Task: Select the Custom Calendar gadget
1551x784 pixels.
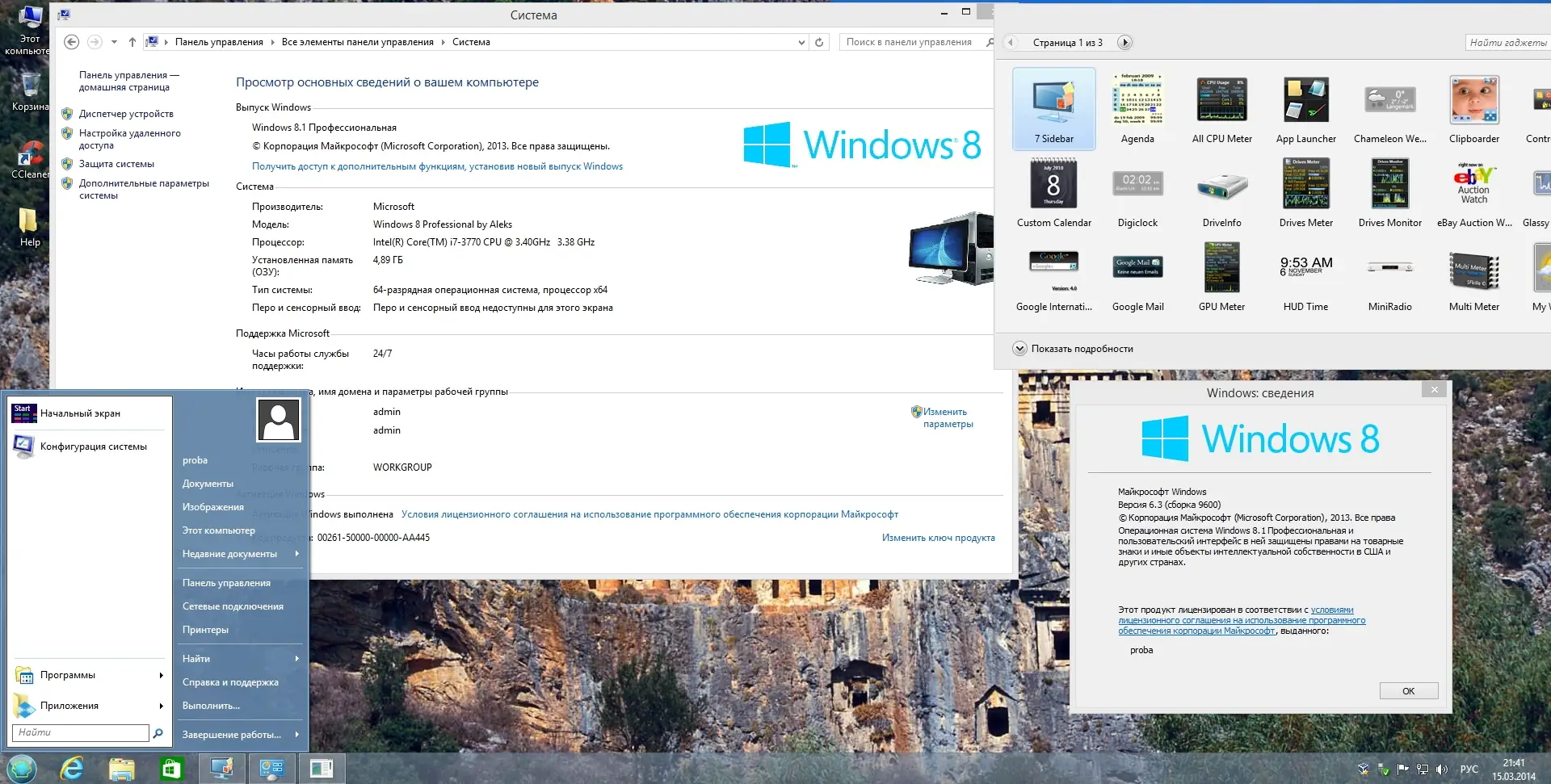Action: click(1053, 192)
